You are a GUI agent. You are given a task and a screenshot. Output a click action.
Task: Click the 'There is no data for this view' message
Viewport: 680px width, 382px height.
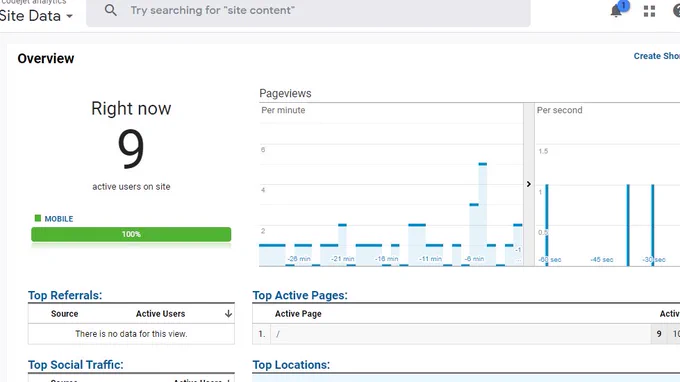(x=131, y=334)
